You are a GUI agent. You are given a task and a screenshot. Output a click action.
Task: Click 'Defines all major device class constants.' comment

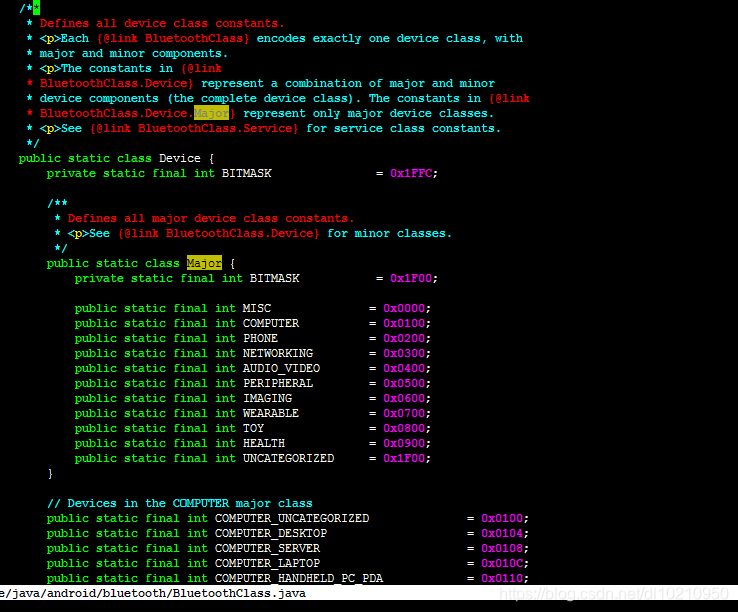tap(210, 218)
